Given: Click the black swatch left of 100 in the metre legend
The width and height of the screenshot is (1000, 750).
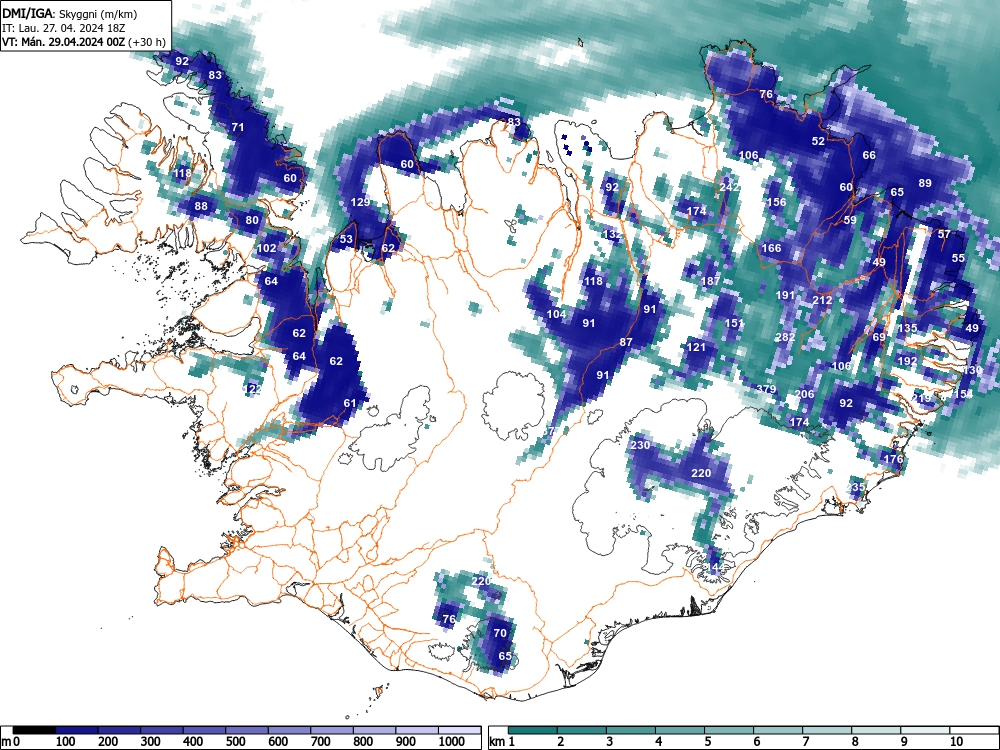Looking at the screenshot, I should tap(34, 730).
